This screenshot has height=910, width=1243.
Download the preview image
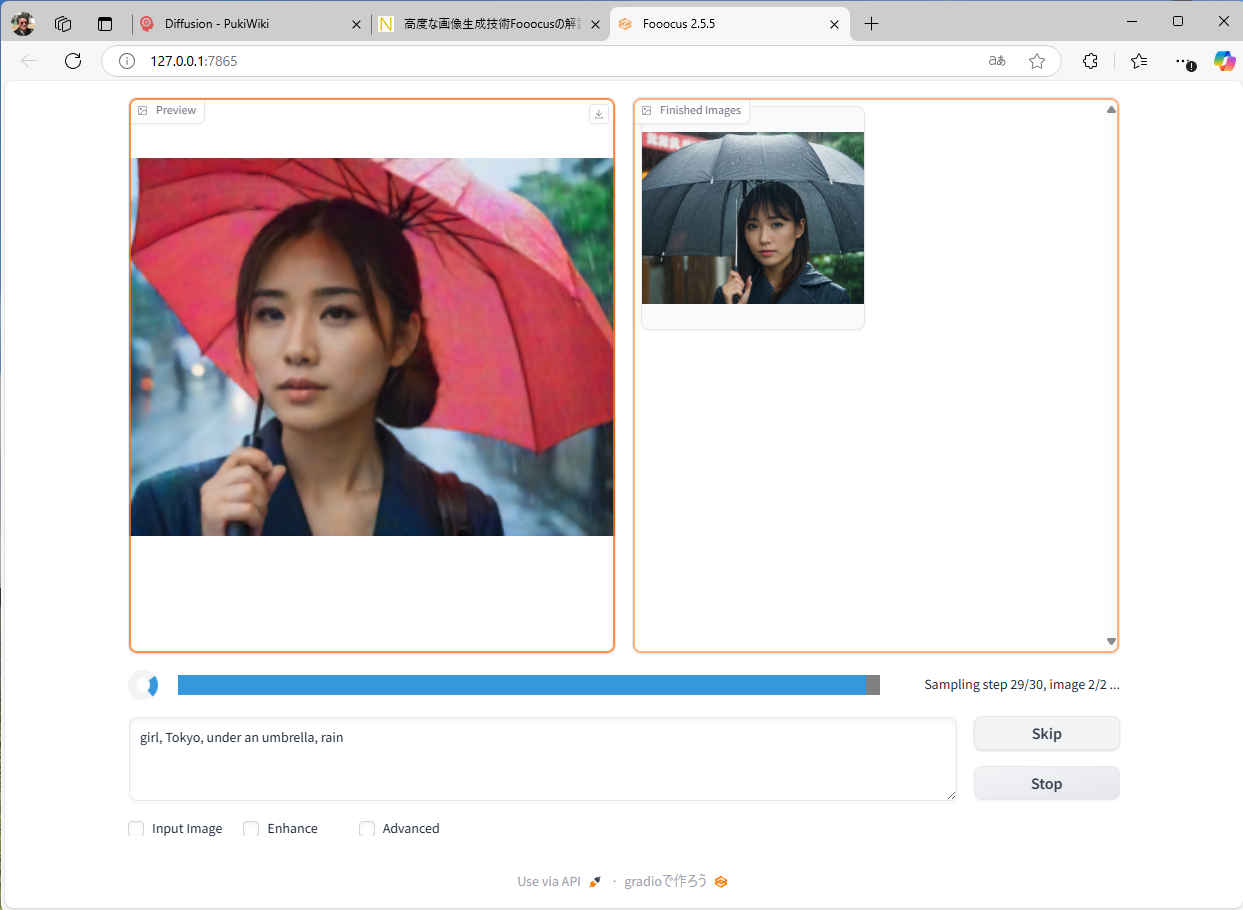click(x=599, y=114)
